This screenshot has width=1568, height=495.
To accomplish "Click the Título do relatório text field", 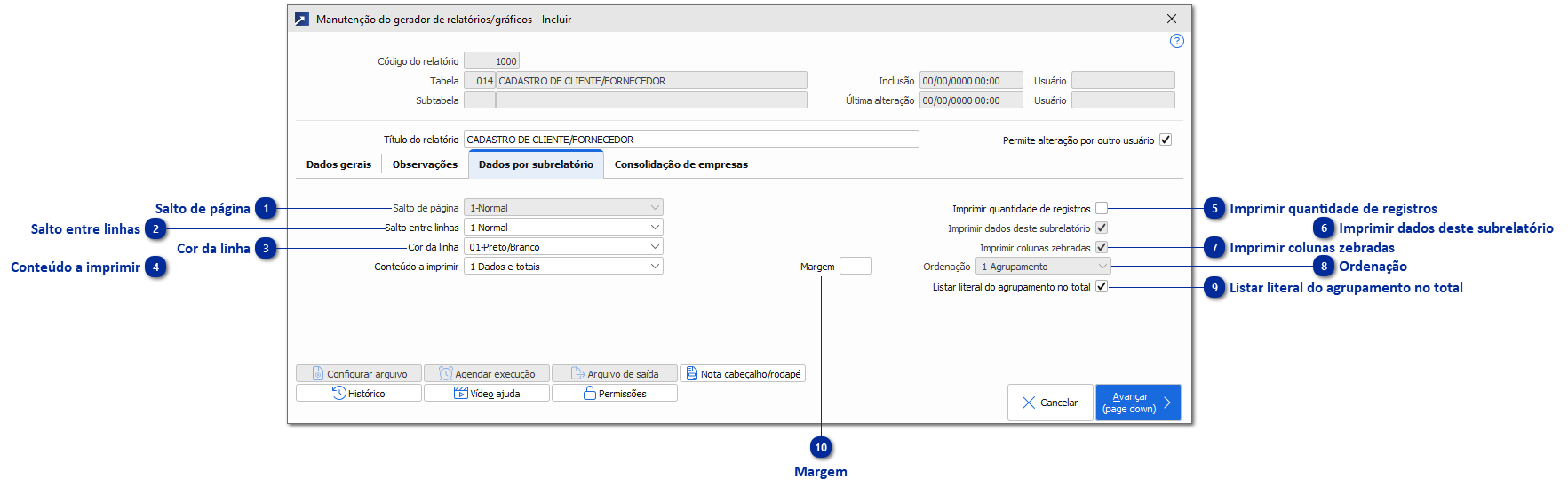I will point(691,140).
